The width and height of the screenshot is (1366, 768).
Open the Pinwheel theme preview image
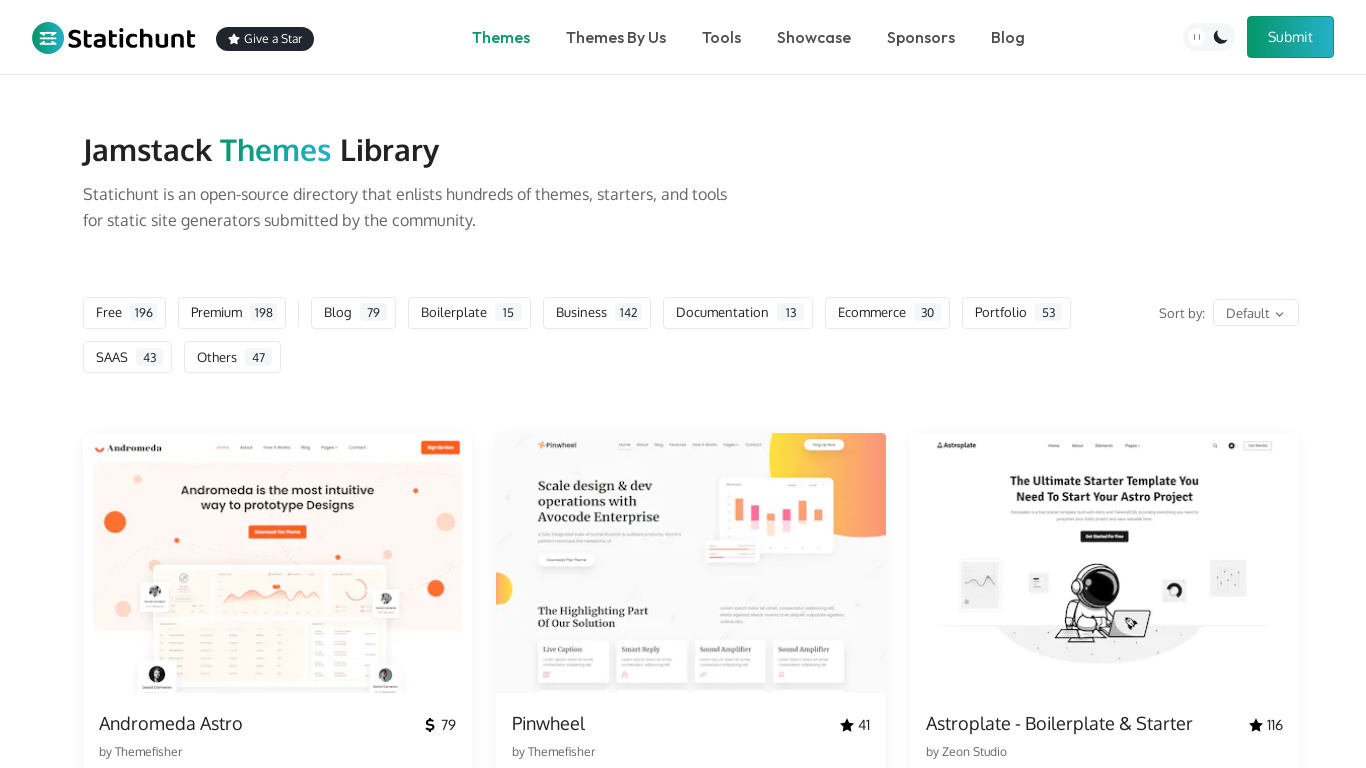691,563
